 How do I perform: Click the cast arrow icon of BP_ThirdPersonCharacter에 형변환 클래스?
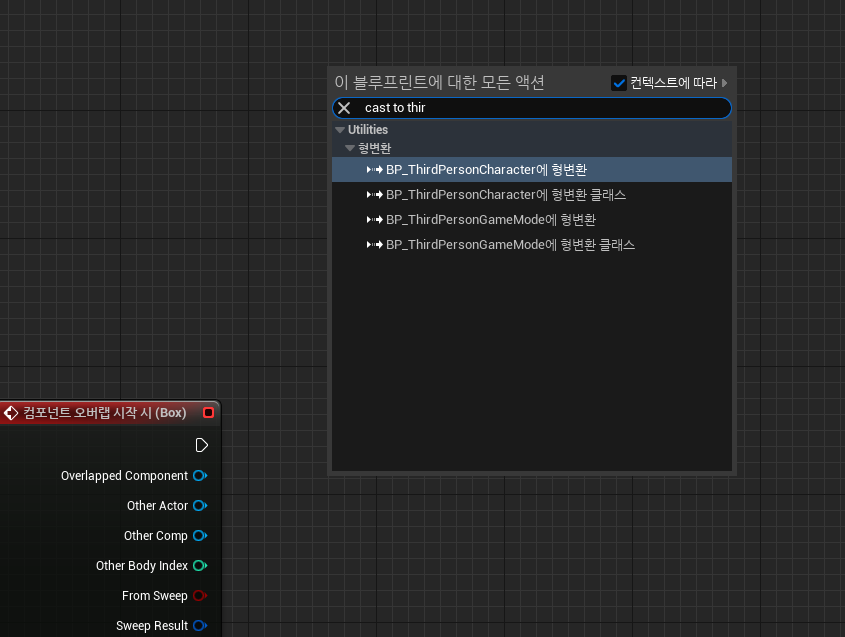(375, 195)
